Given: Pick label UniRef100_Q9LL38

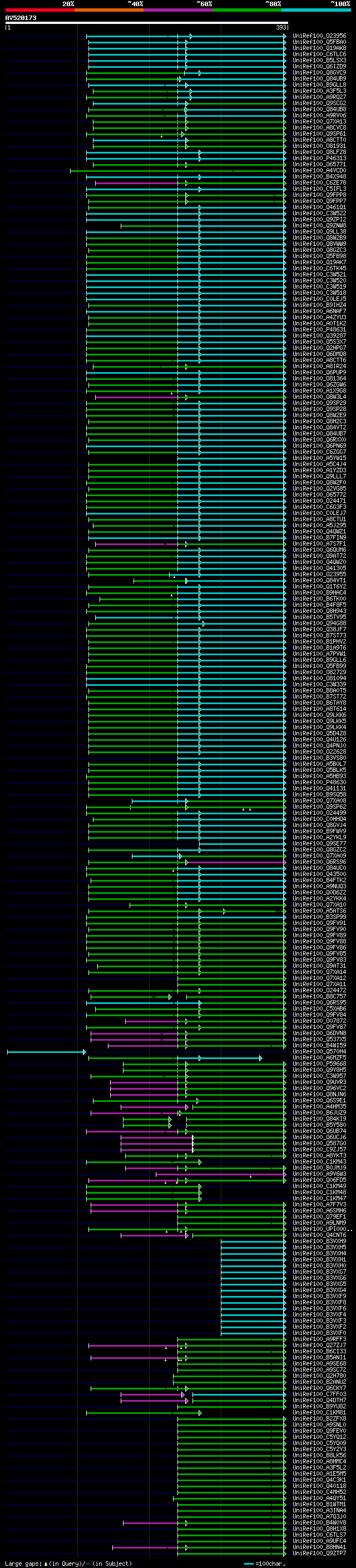Looking at the screenshot, I should click(319, 232).
